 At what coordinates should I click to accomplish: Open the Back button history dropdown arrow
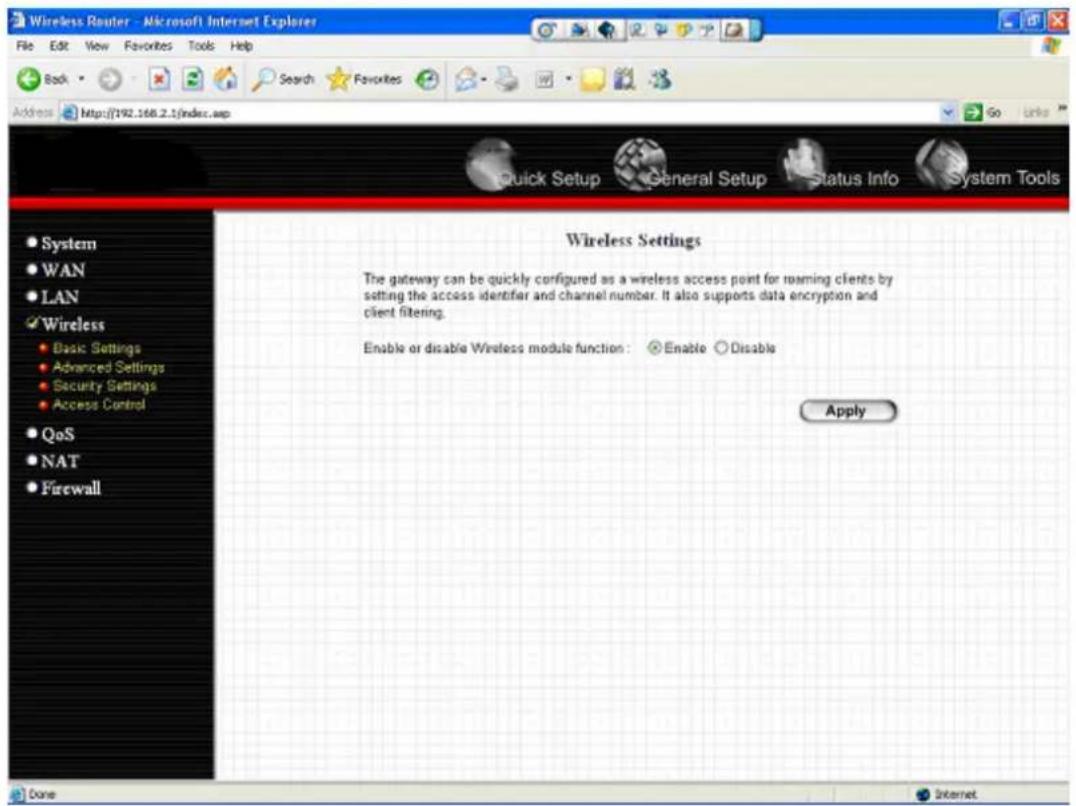[x=82, y=80]
